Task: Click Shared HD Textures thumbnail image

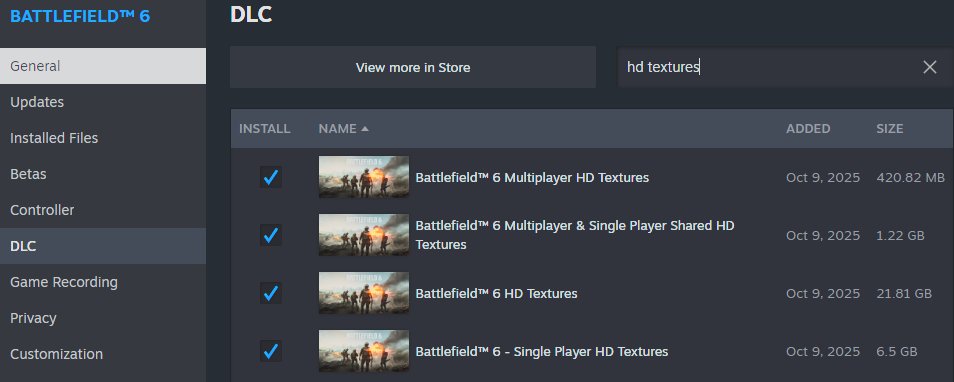Action: (x=364, y=235)
